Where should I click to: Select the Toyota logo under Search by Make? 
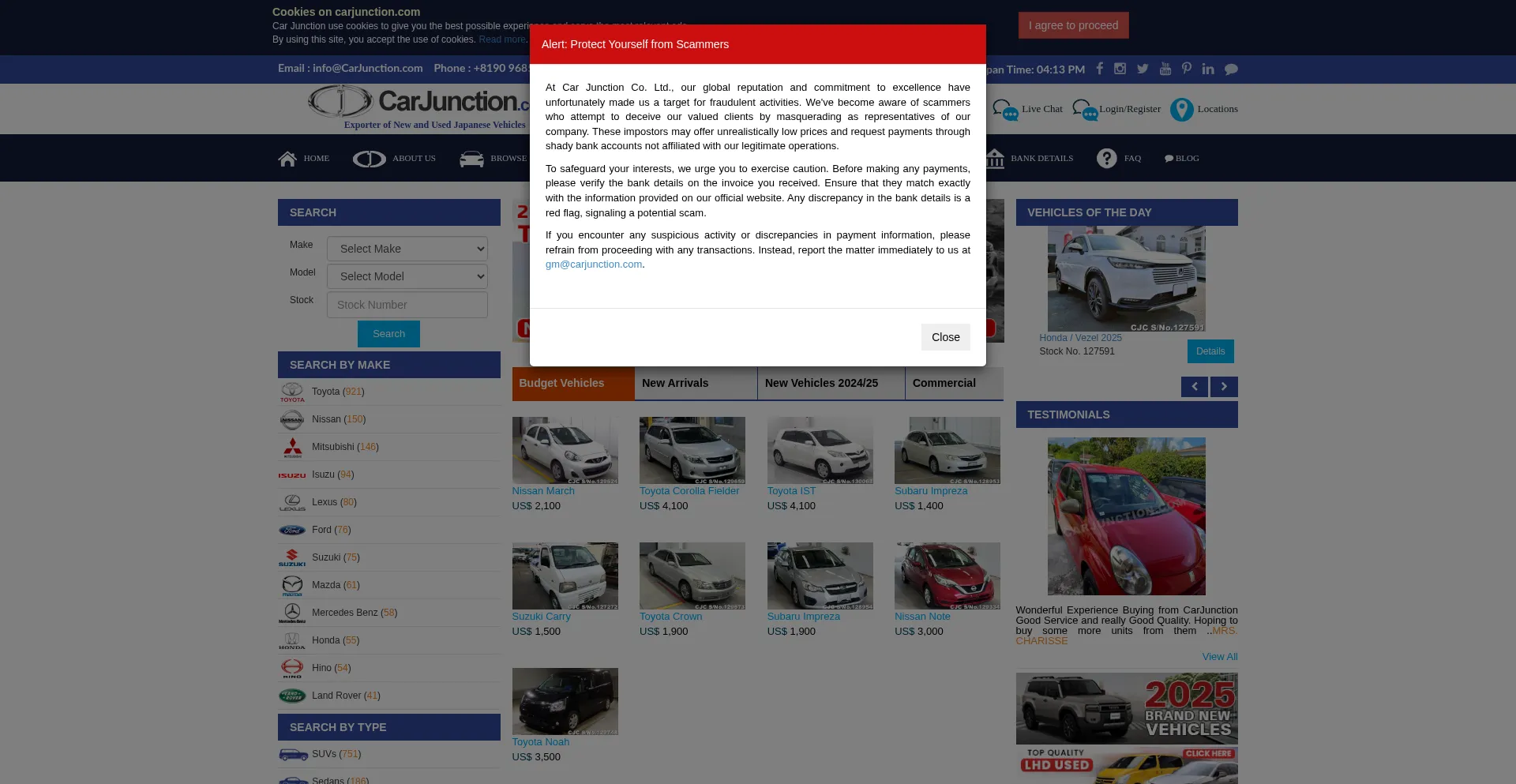(x=292, y=392)
